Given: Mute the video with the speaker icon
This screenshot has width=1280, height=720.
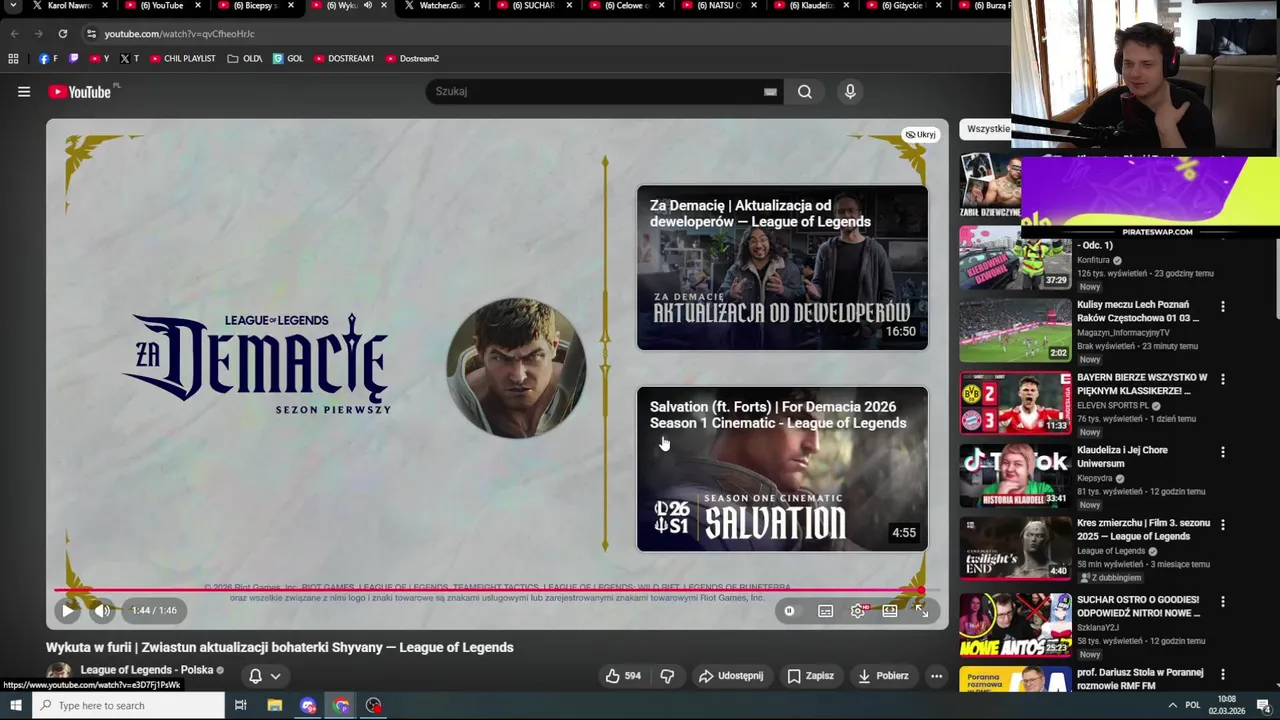Looking at the screenshot, I should click(102, 610).
